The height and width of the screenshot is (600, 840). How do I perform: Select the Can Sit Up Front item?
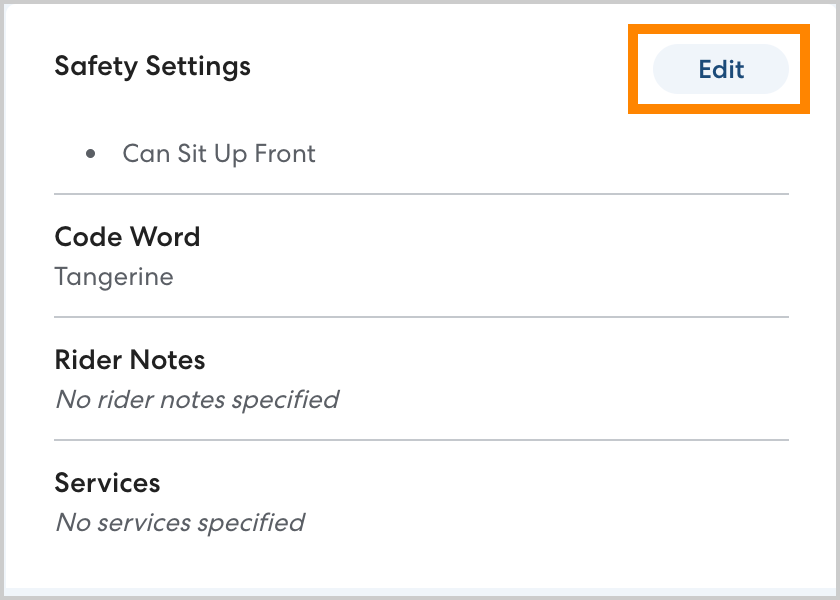218,154
